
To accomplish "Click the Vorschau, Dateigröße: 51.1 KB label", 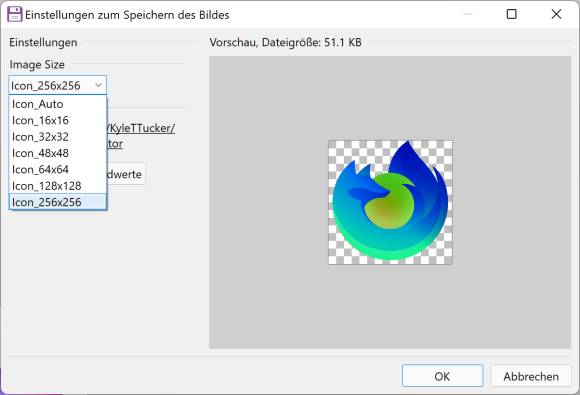I will pyautogui.click(x=285, y=42).
